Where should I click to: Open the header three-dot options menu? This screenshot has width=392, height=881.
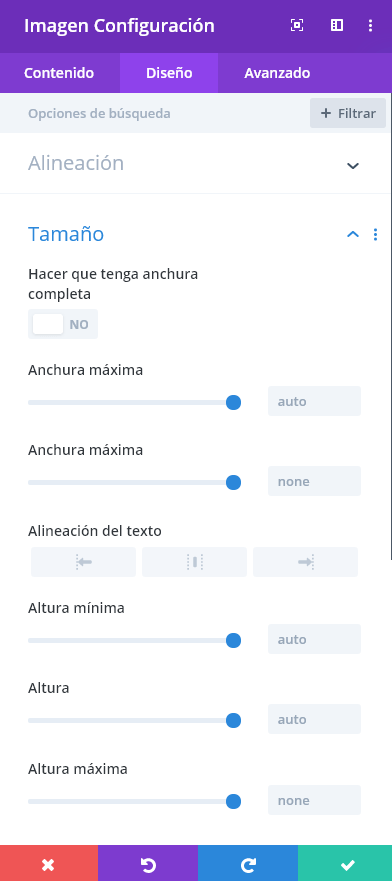click(x=370, y=25)
